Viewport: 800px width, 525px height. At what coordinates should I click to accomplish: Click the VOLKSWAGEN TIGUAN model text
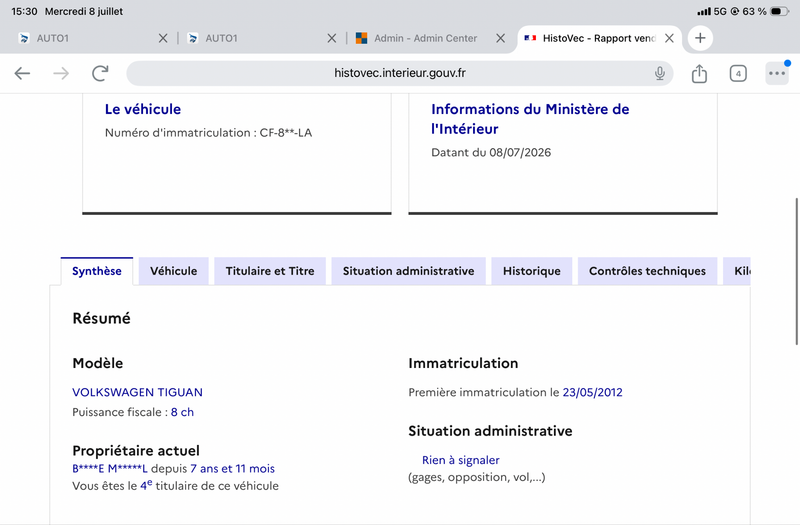(137, 392)
